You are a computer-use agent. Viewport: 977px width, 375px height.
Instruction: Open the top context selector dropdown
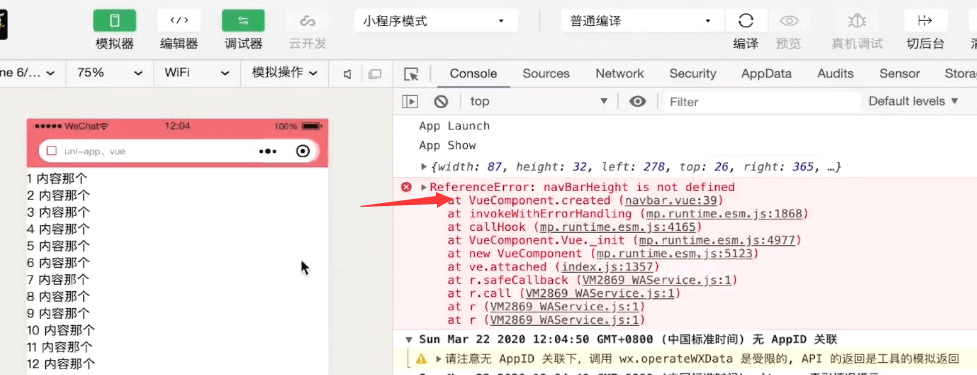tap(538, 101)
